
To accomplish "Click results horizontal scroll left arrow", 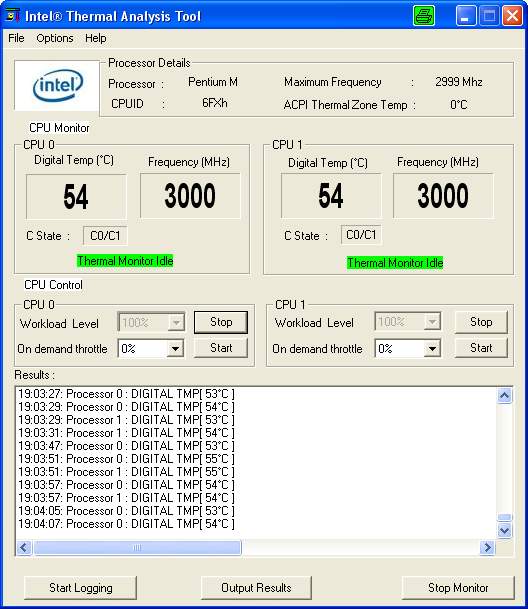I will pos(24,548).
